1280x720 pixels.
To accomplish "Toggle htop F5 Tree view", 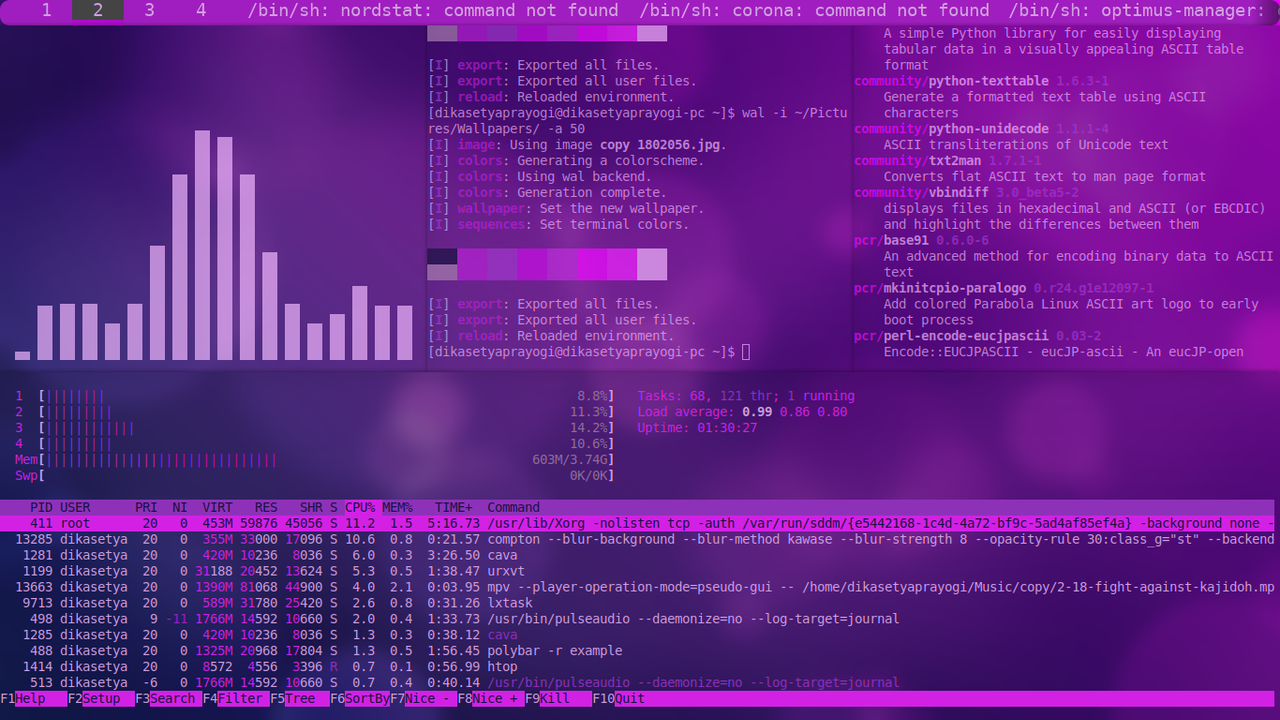I will pyautogui.click(x=299, y=699).
